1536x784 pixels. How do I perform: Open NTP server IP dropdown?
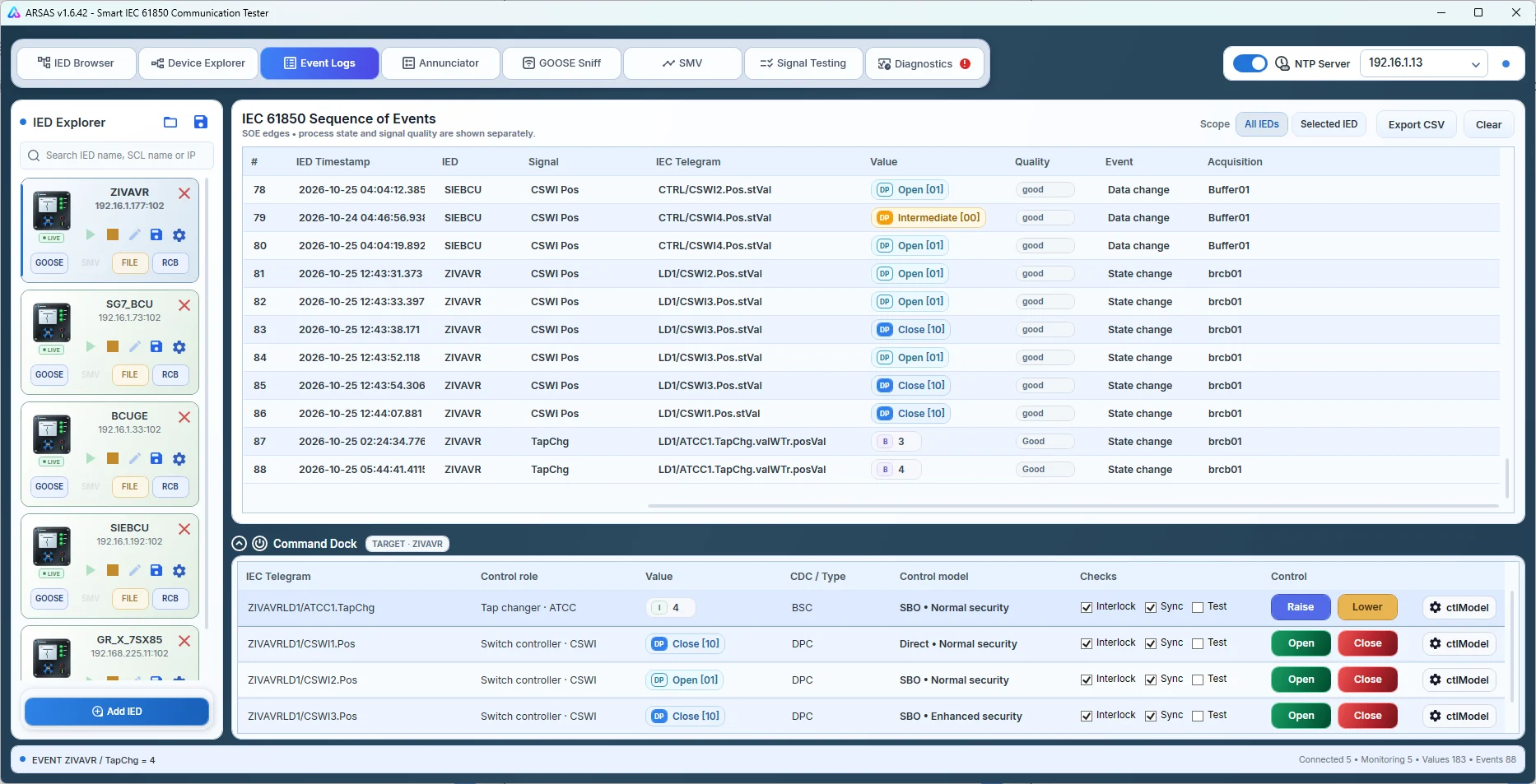(x=1423, y=63)
